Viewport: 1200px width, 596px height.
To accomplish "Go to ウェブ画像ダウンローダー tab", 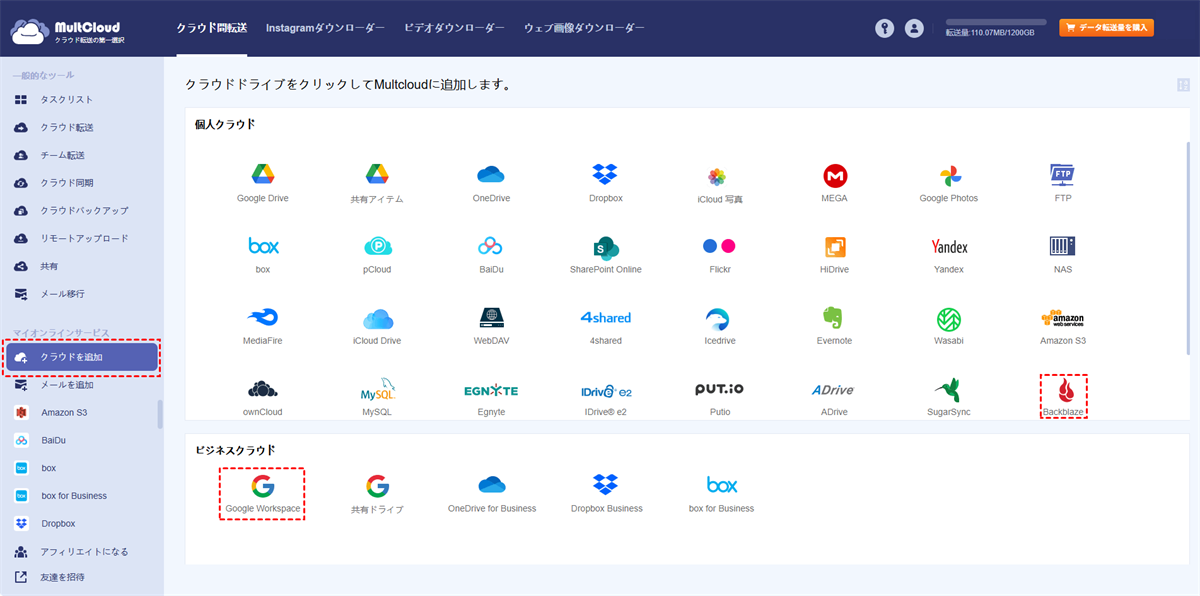I will pyautogui.click(x=584, y=28).
